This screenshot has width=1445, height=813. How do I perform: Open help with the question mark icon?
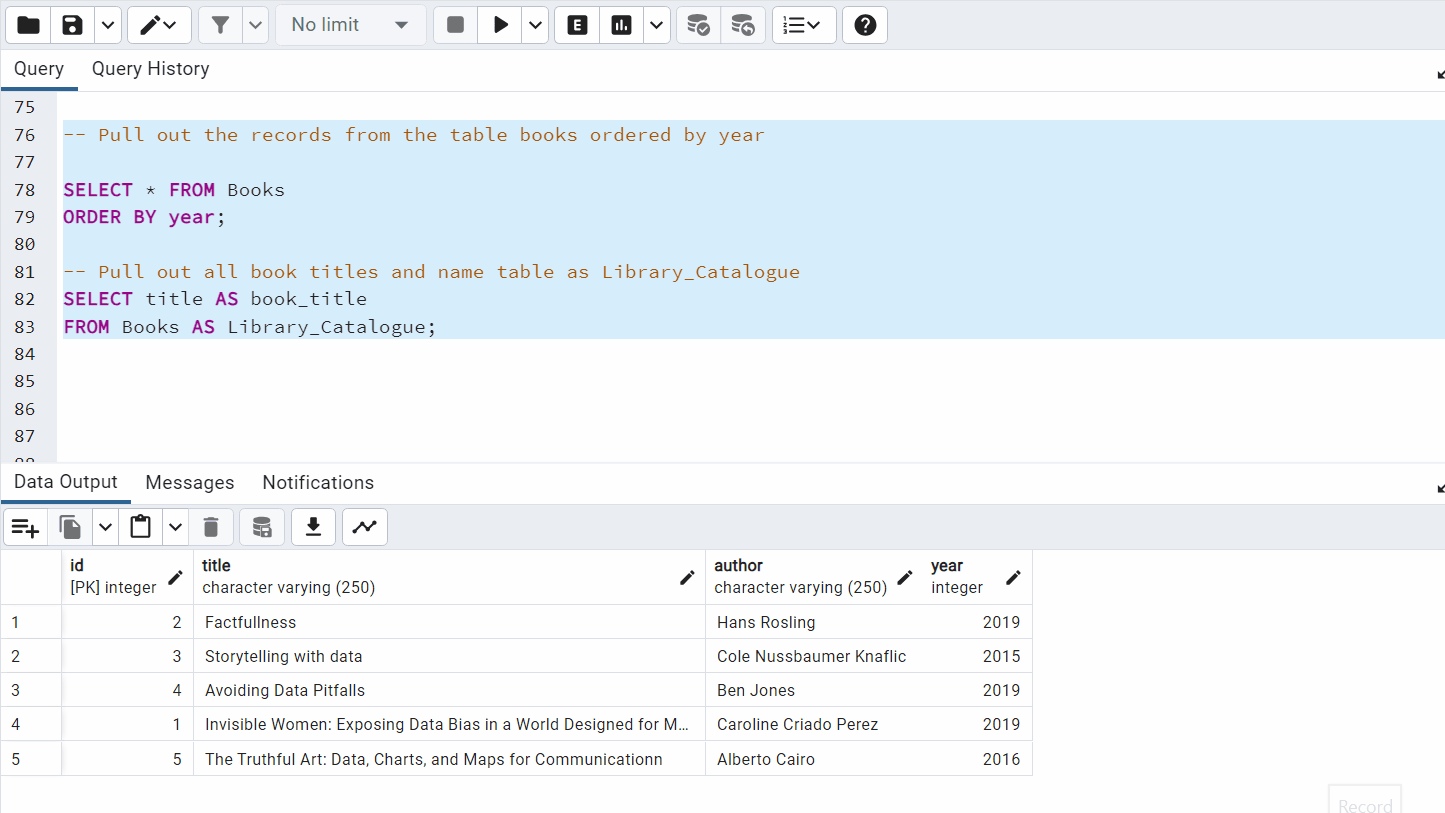coord(865,25)
